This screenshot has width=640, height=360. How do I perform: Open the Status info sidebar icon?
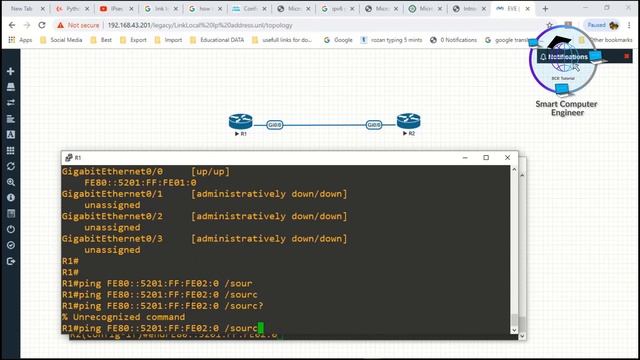coord(11,198)
